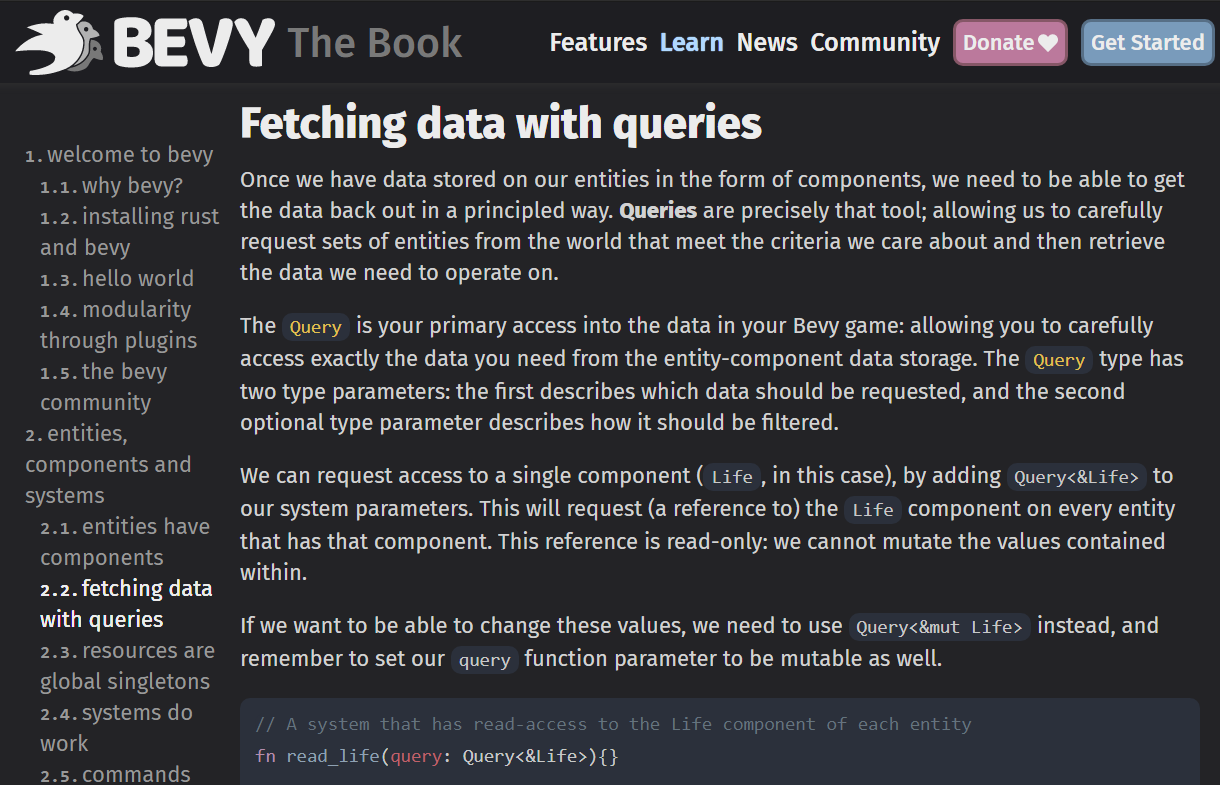
Task: Open 'entities, components and systems' chapter
Action: click(x=108, y=463)
